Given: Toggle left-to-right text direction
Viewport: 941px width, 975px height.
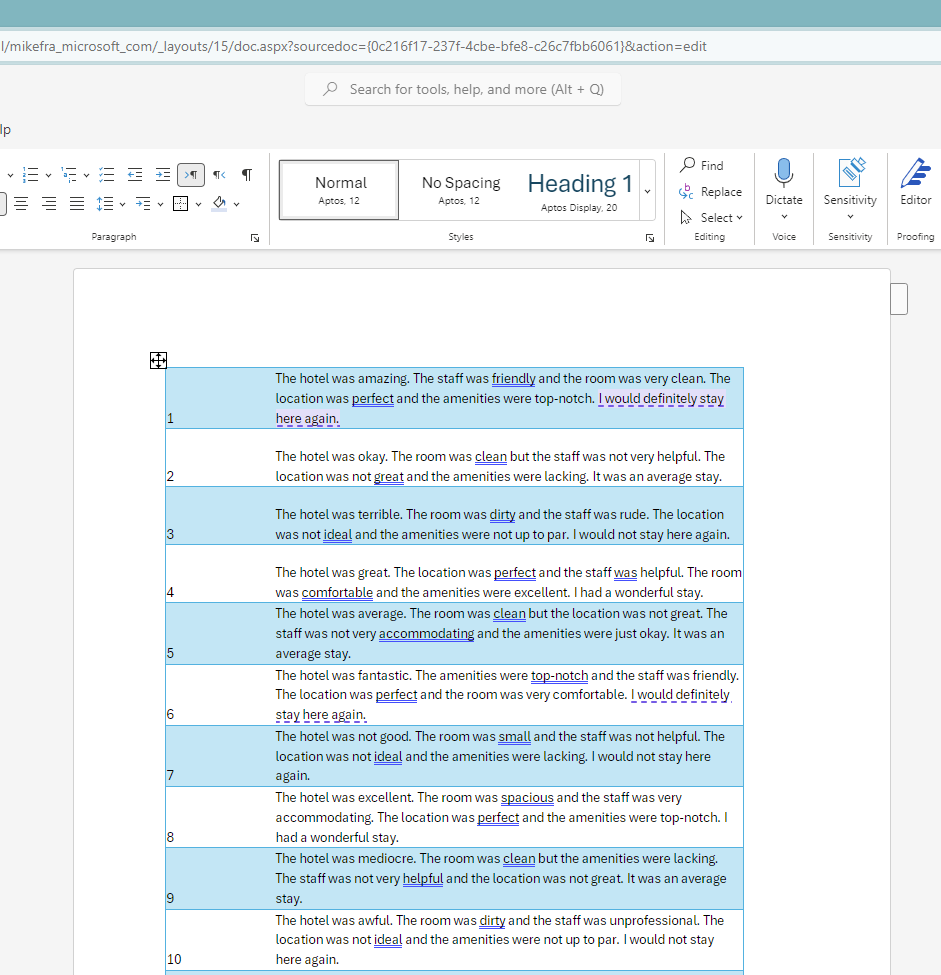Looking at the screenshot, I should [190, 175].
